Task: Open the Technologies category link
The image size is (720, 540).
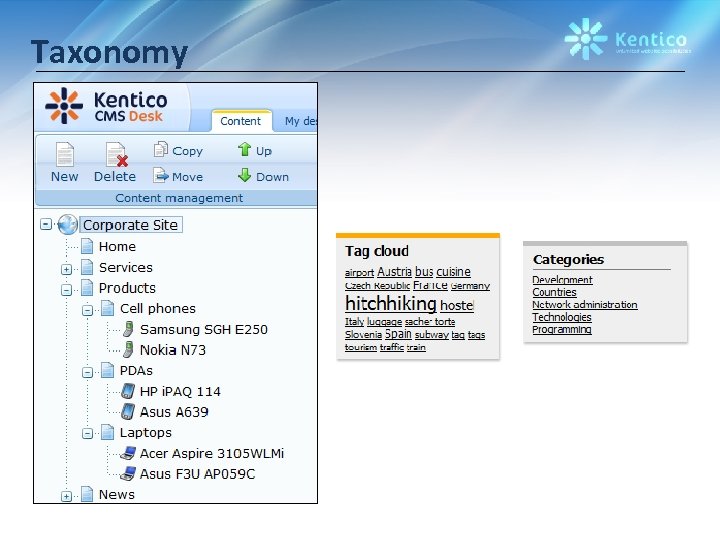Action: [x=562, y=317]
